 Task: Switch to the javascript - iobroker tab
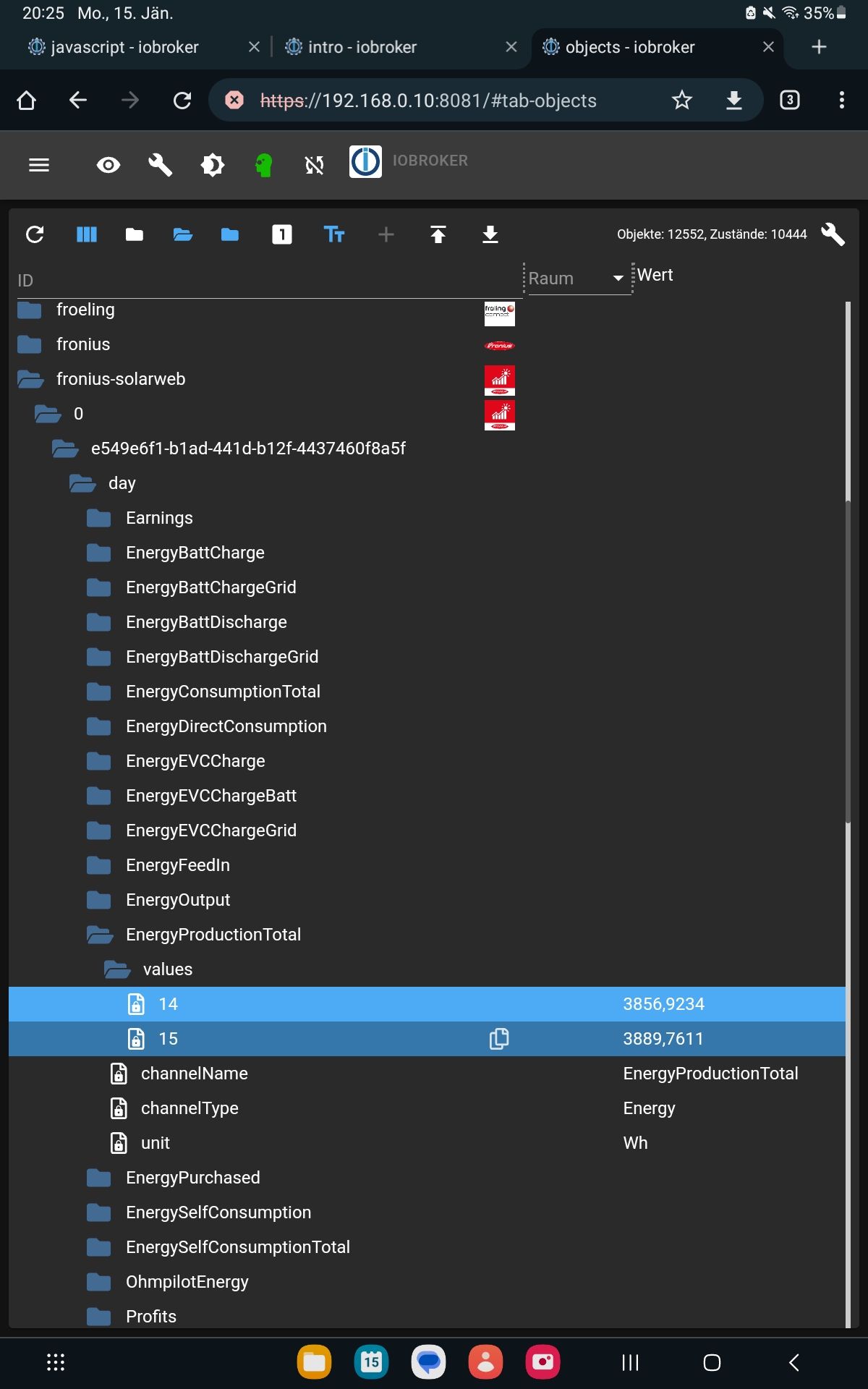click(124, 47)
